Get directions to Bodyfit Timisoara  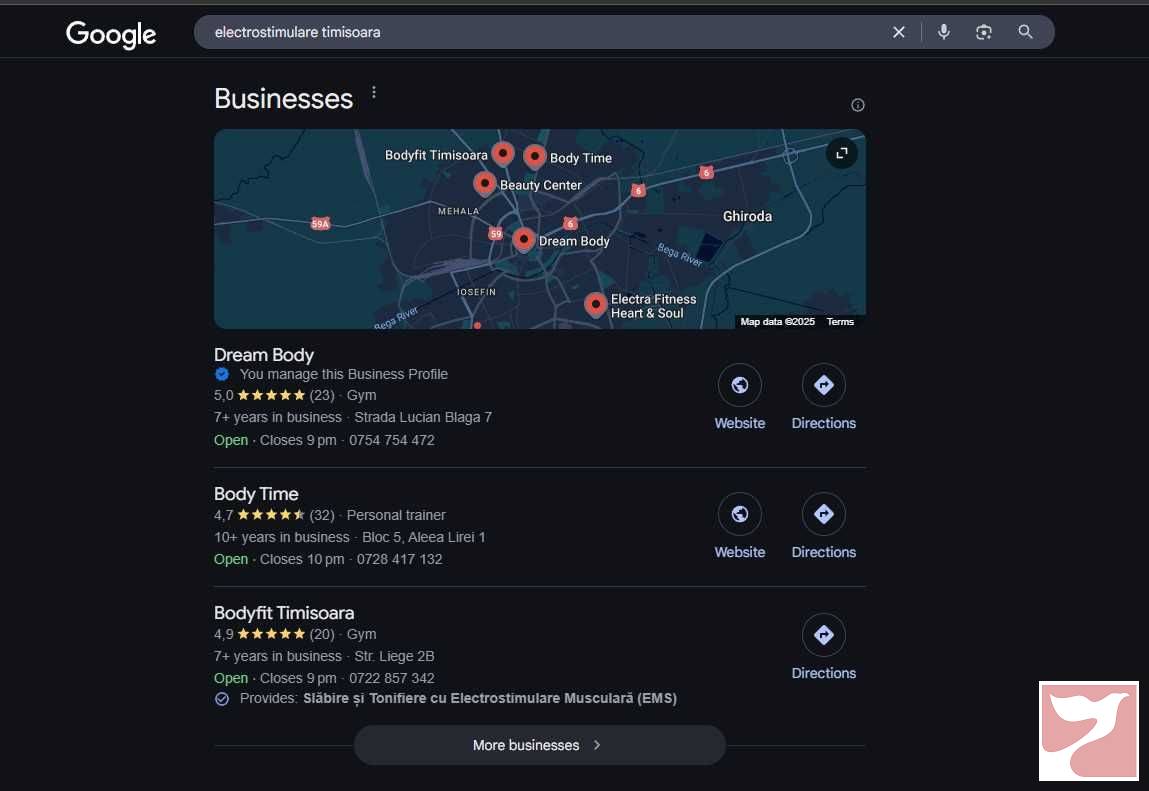(824, 635)
